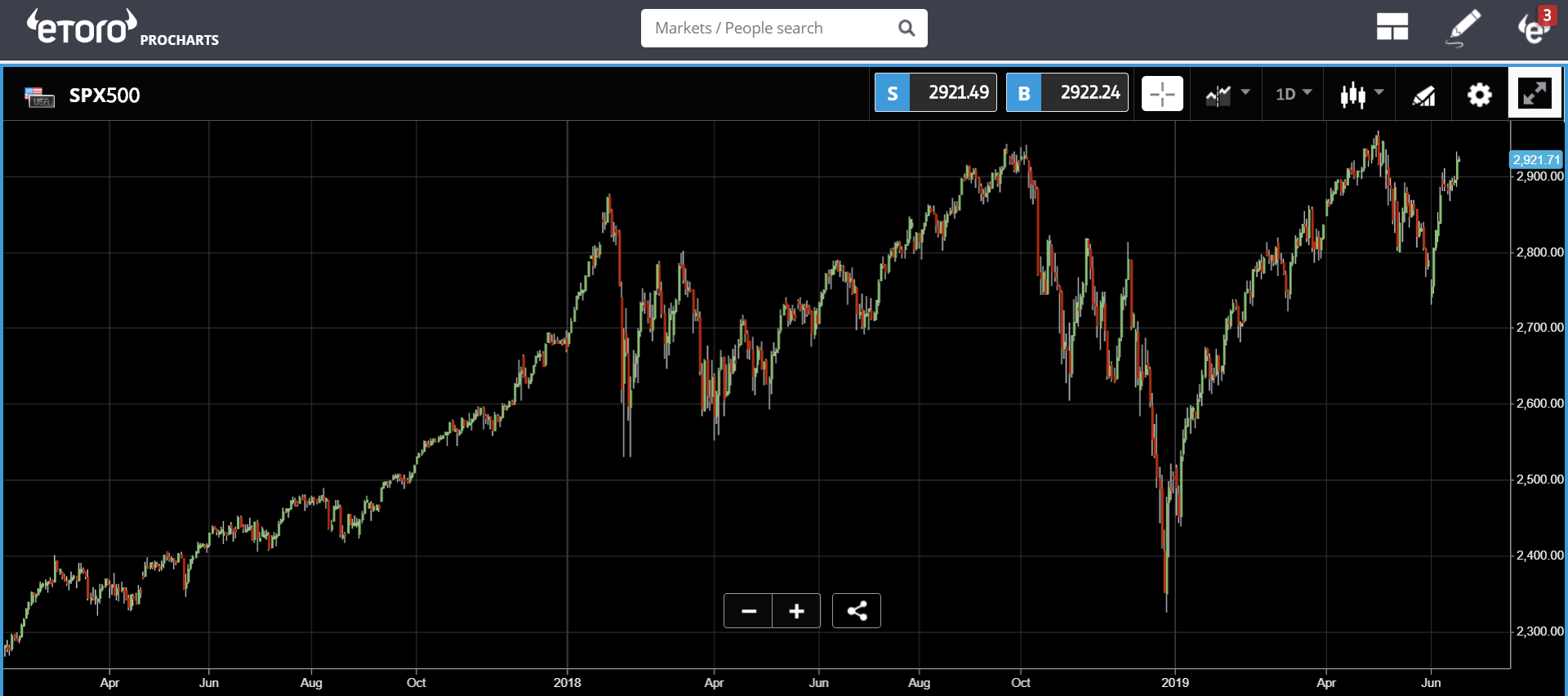Open the studies indicator icon
The width and height of the screenshot is (1568, 696).
click(1423, 96)
